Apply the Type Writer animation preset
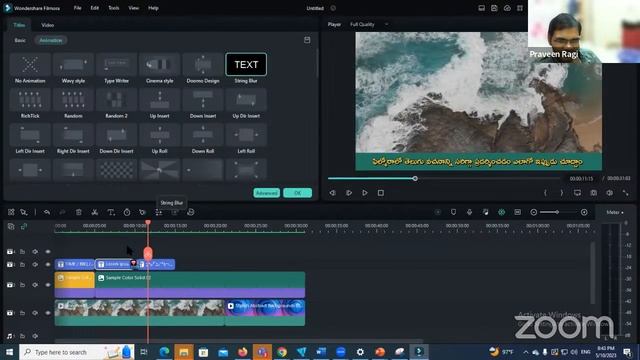 (x=116, y=69)
